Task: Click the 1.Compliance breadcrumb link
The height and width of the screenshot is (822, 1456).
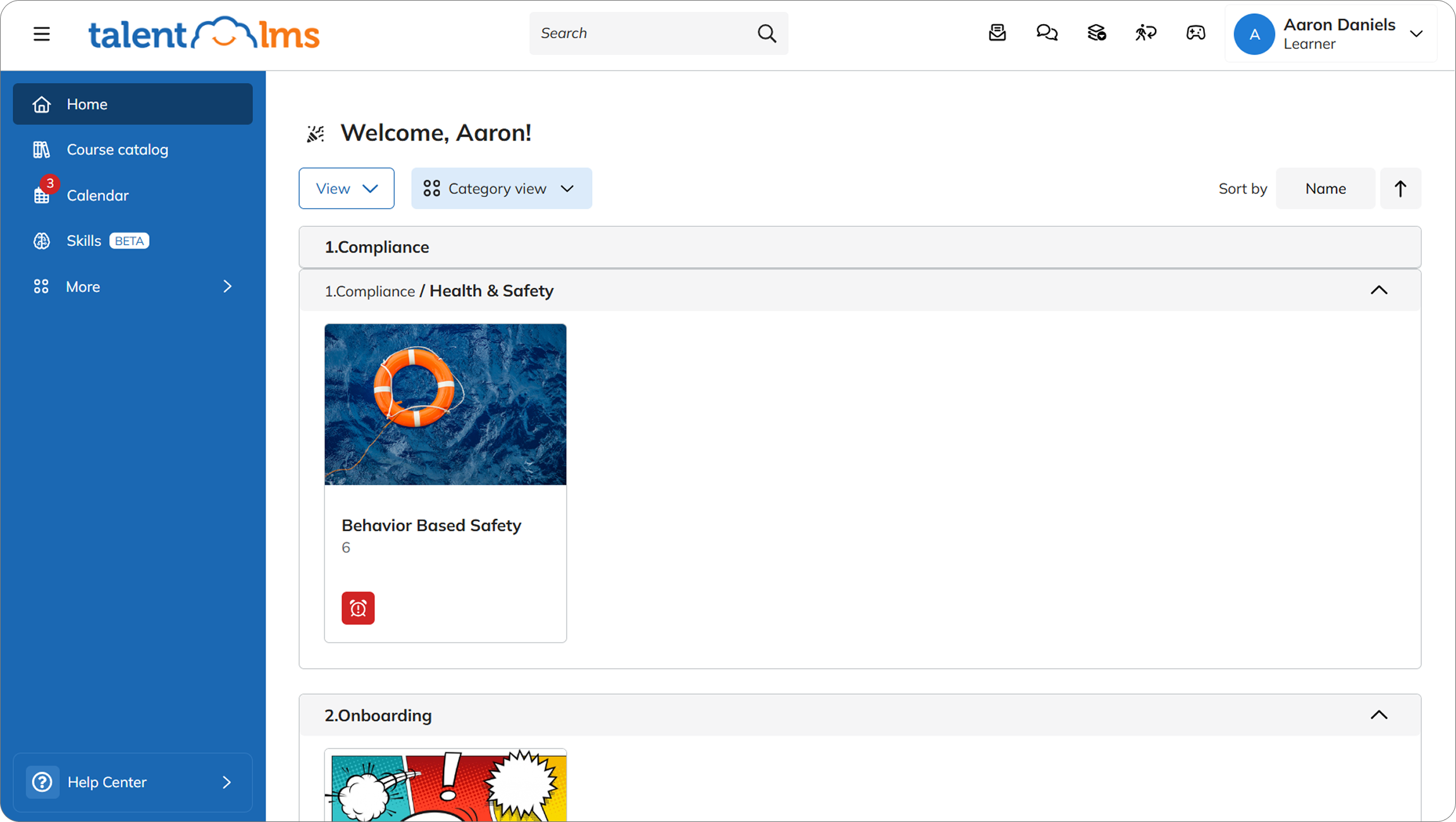Action: 369,291
